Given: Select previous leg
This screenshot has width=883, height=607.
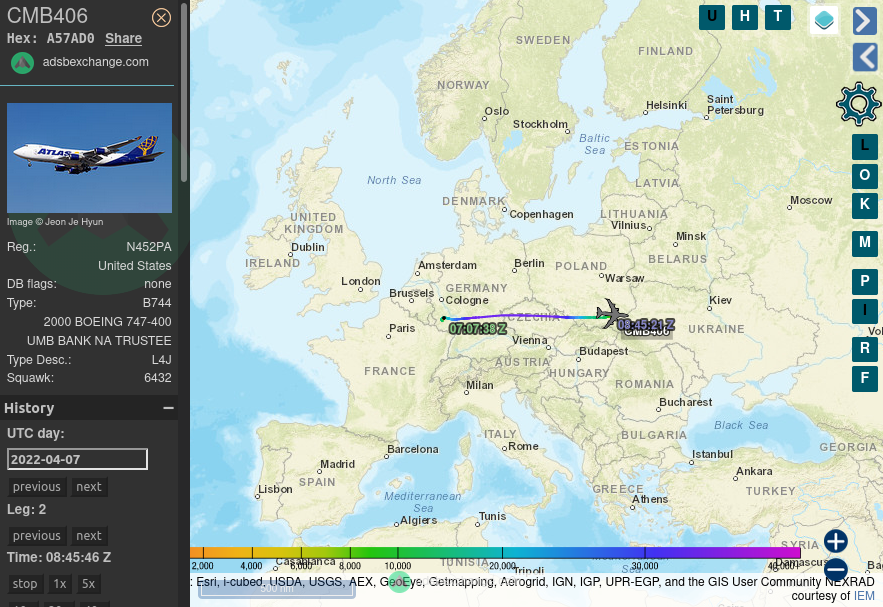Looking at the screenshot, I should 37,535.
